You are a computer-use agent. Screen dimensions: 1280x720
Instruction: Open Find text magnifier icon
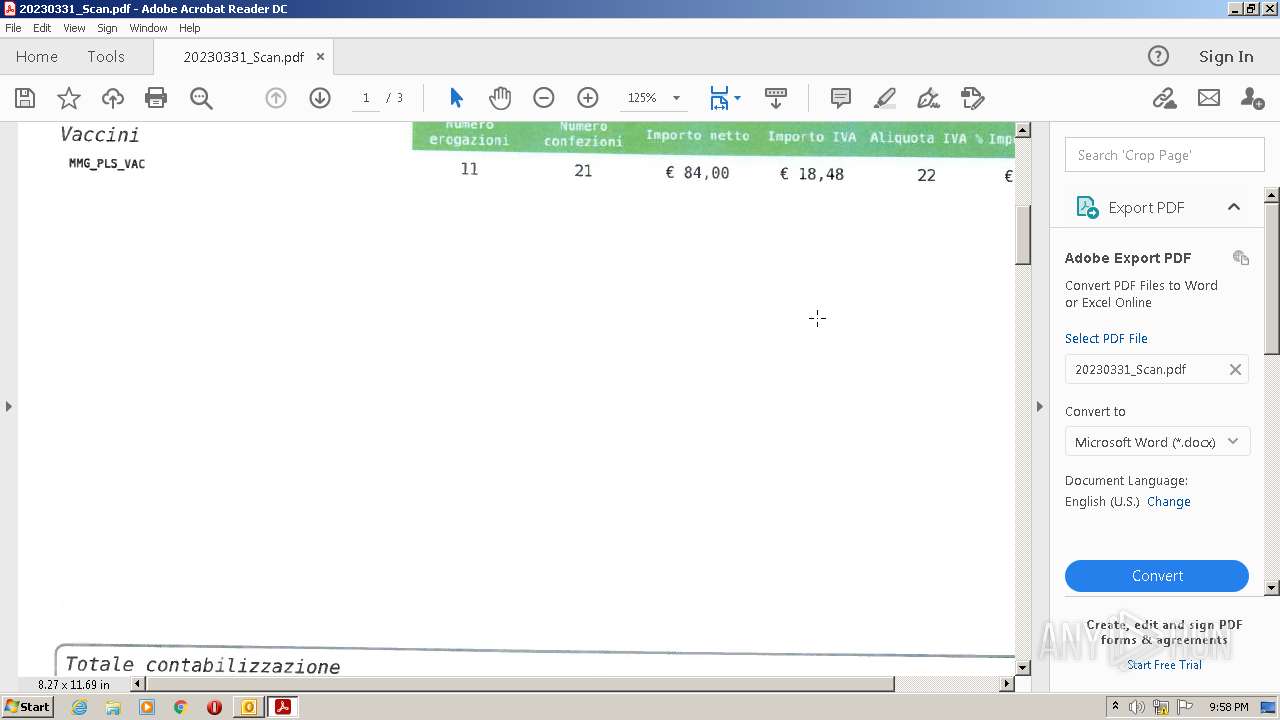(201, 98)
